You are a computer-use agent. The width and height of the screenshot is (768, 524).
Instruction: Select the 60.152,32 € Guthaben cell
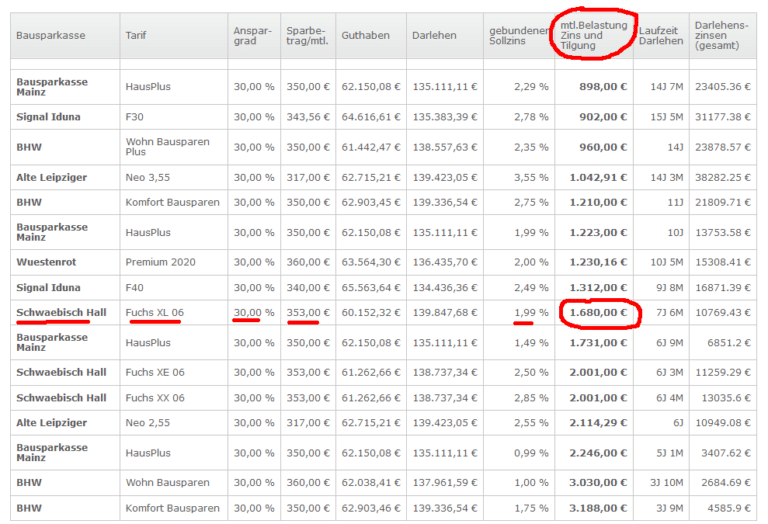pos(371,312)
